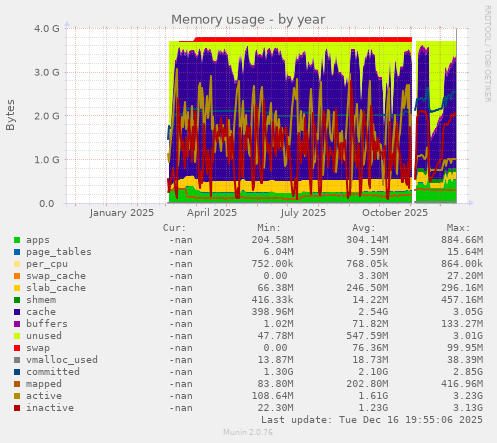
Task: Click the slab_cache yellow legend swatch
Action: [x=17, y=288]
